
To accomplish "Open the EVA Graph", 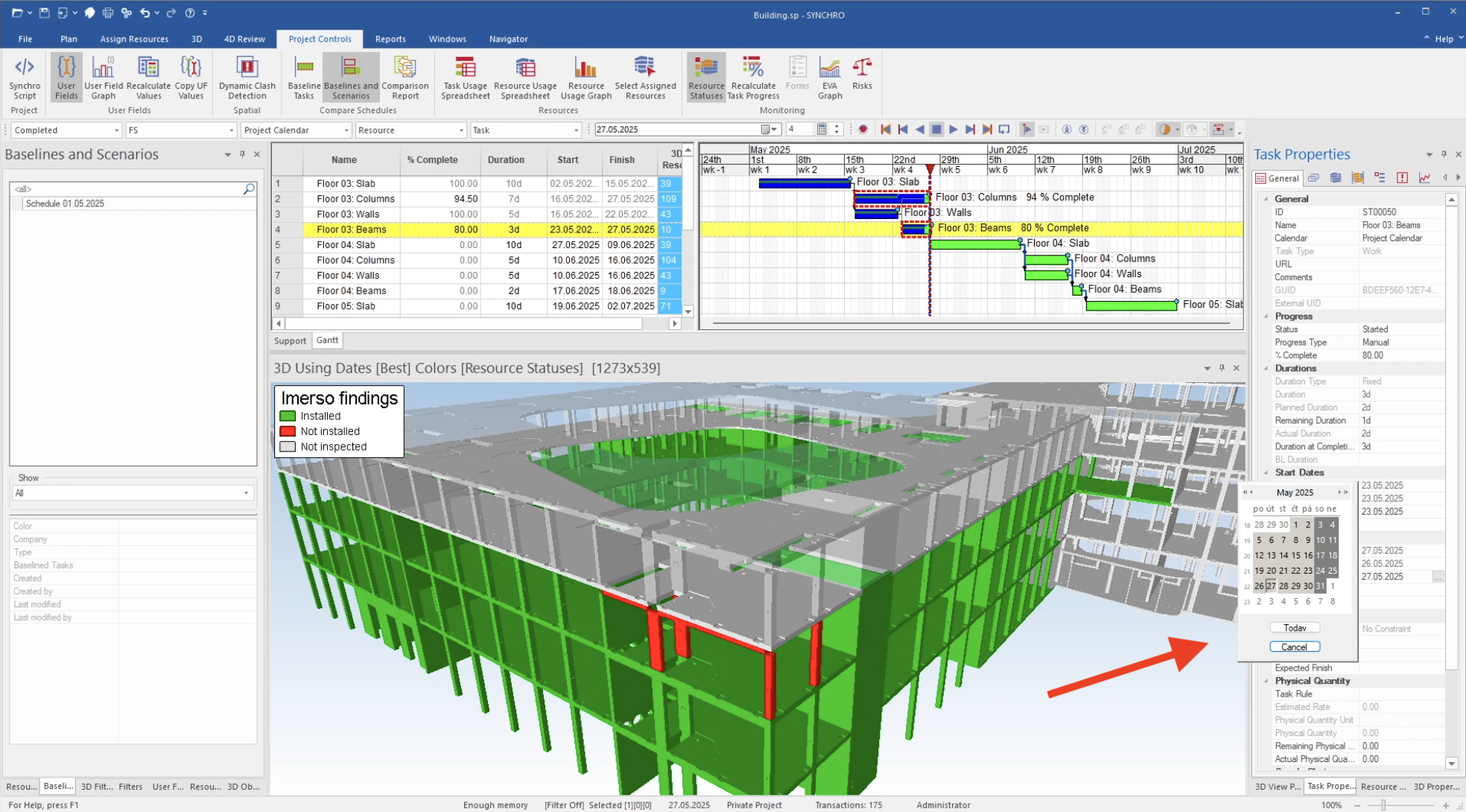I will coord(829,77).
